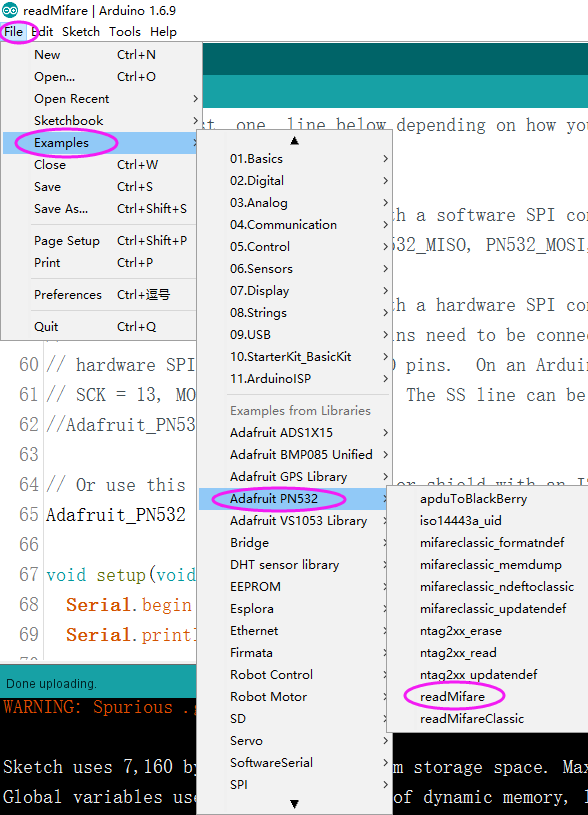Viewport: 588px width, 815px height.
Task: Expand Firmata library examples
Action: (294, 652)
